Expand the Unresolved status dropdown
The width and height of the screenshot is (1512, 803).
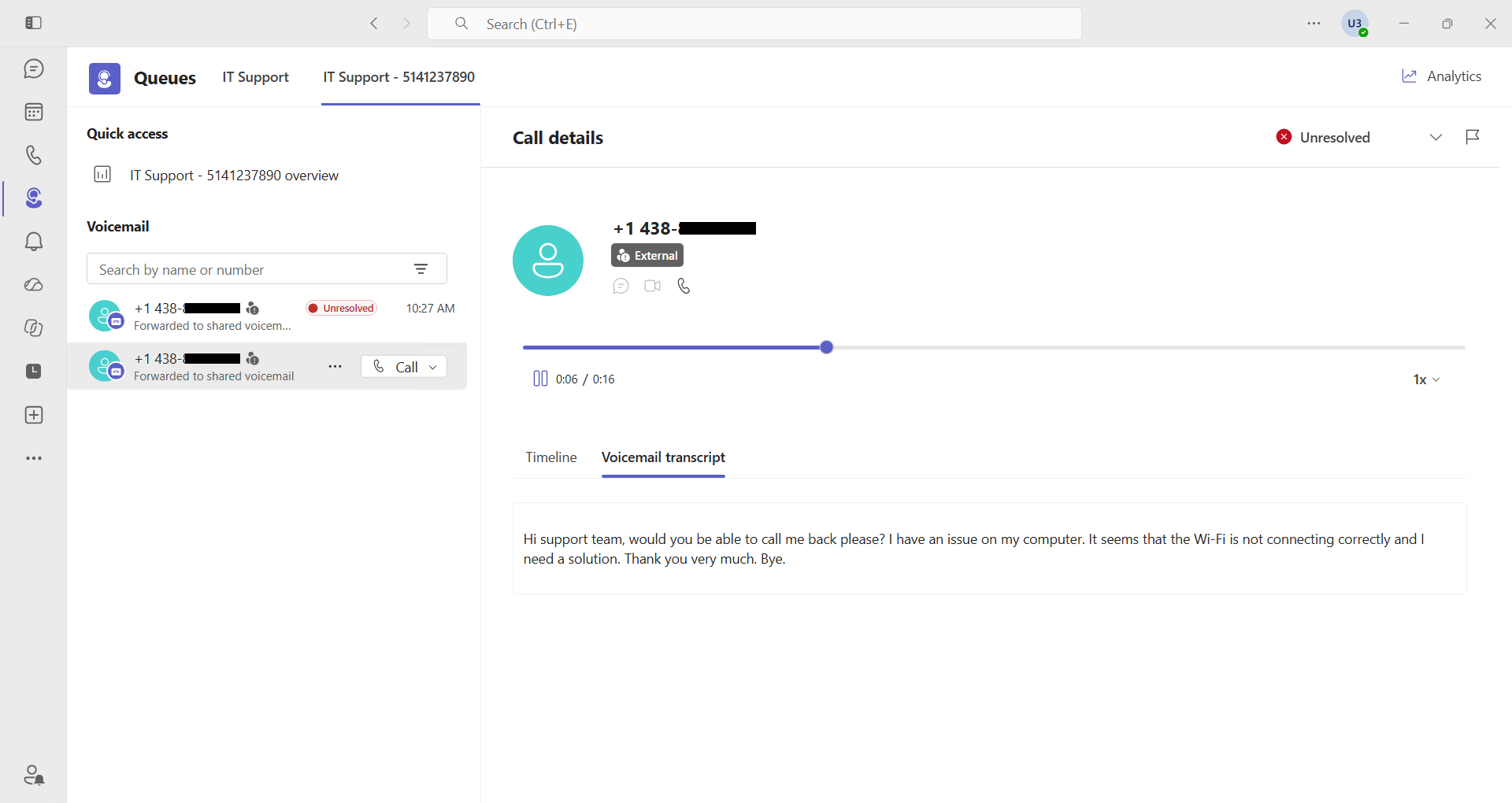[x=1436, y=137]
